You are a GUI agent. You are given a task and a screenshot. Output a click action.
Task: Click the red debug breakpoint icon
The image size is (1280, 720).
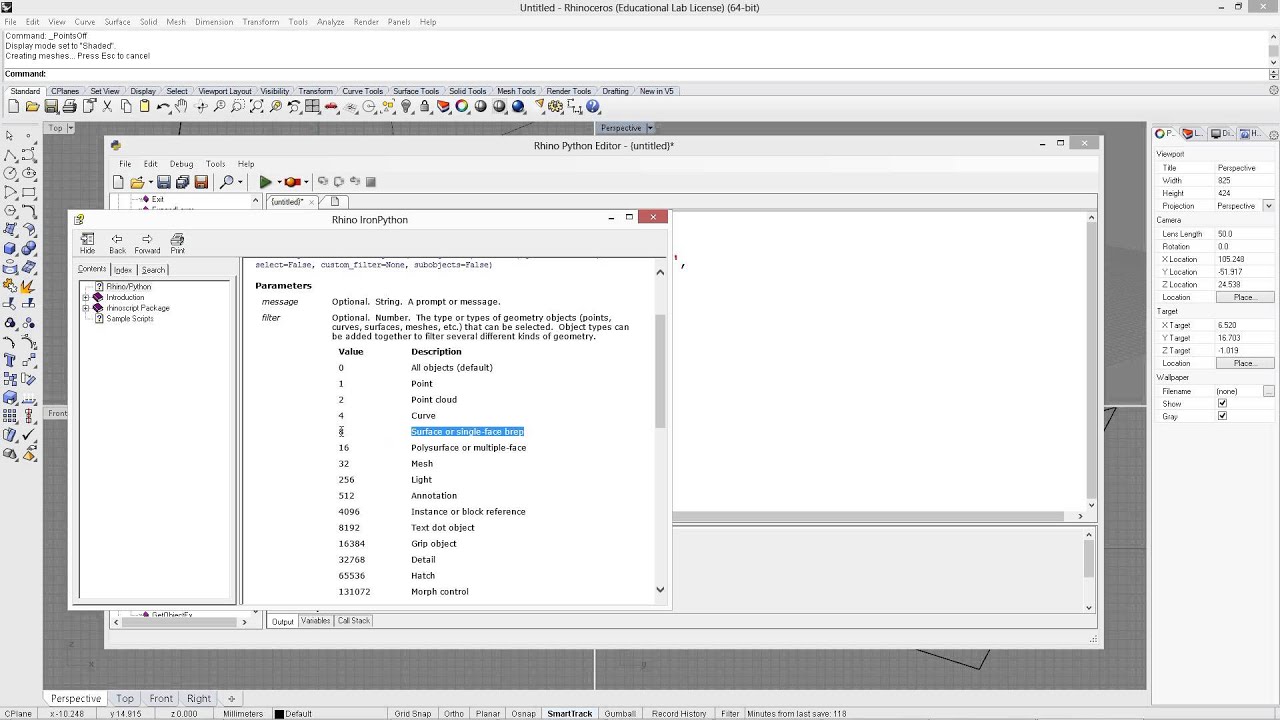(292, 182)
